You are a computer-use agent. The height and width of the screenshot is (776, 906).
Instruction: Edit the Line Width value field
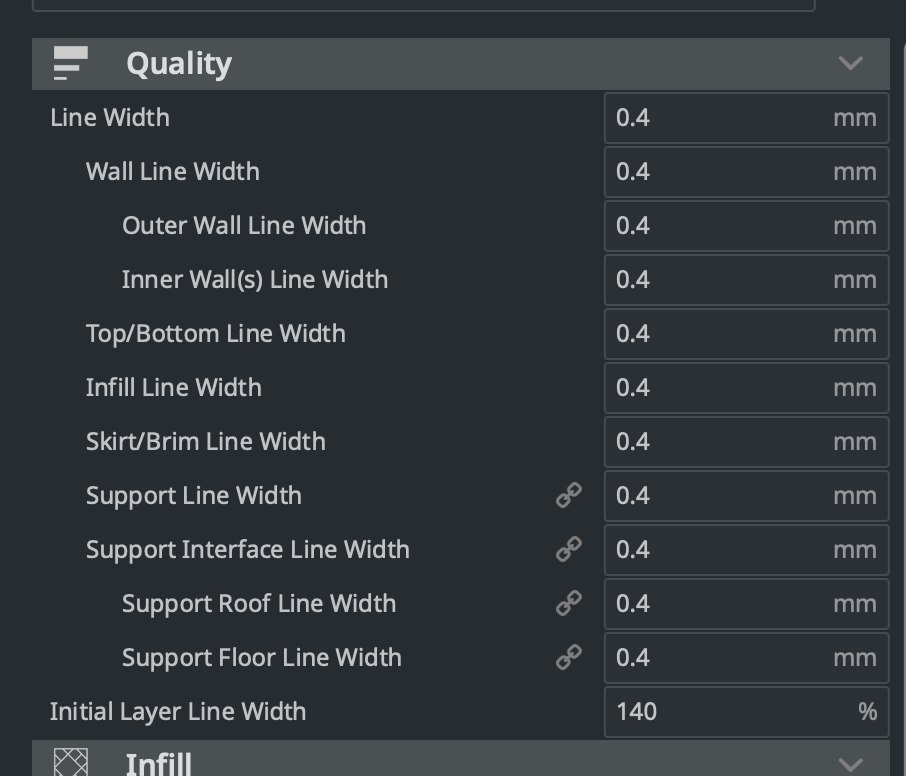click(x=746, y=118)
